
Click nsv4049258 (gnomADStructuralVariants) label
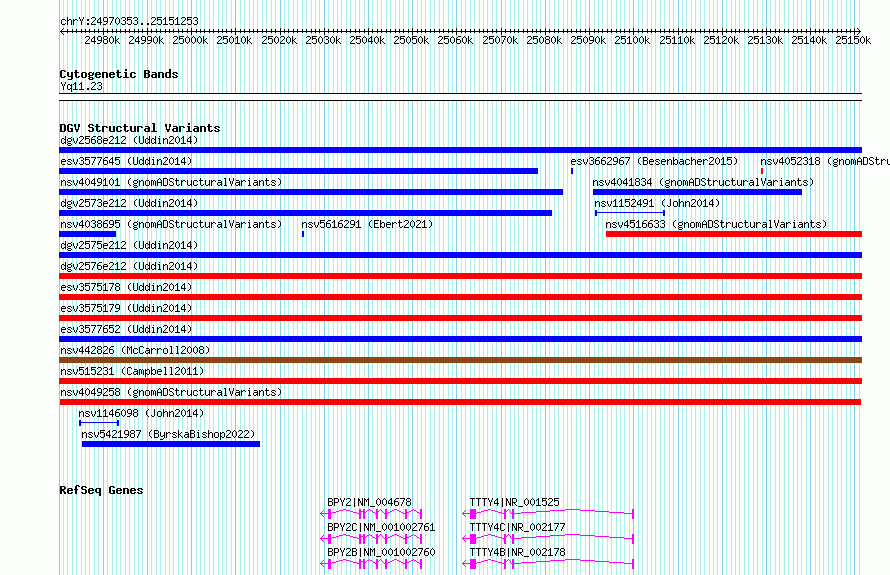[171, 392]
